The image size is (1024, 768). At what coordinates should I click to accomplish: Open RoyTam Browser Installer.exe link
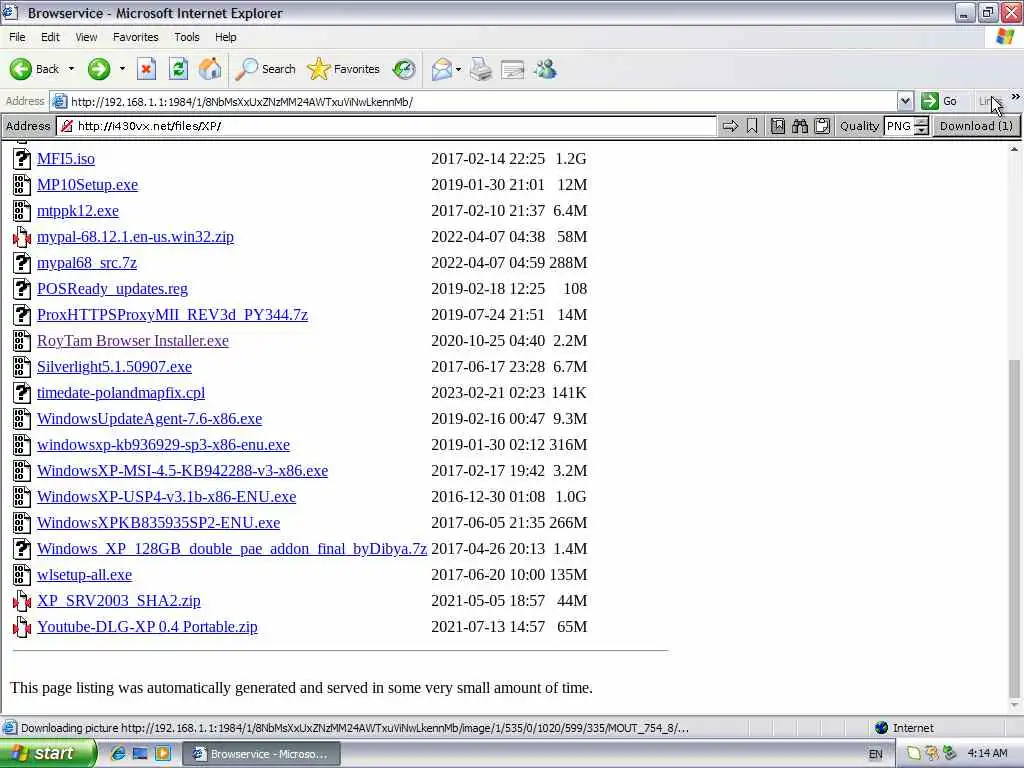tap(133, 341)
